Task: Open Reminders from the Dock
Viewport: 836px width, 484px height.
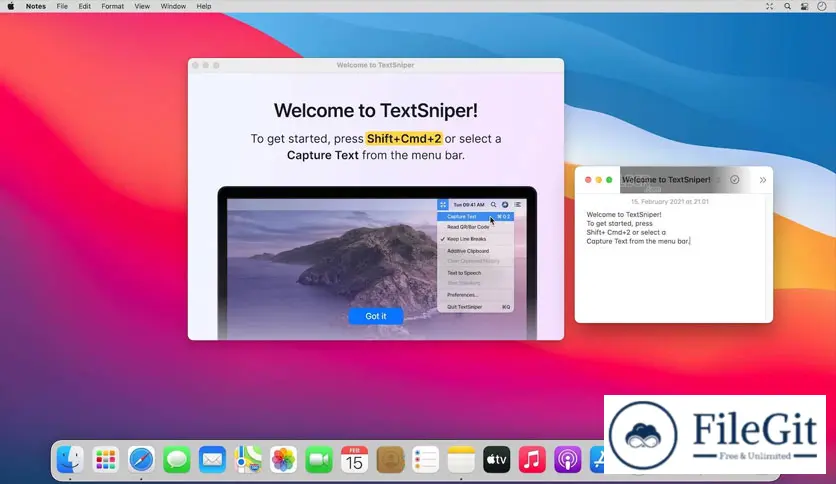Action: coord(425,459)
